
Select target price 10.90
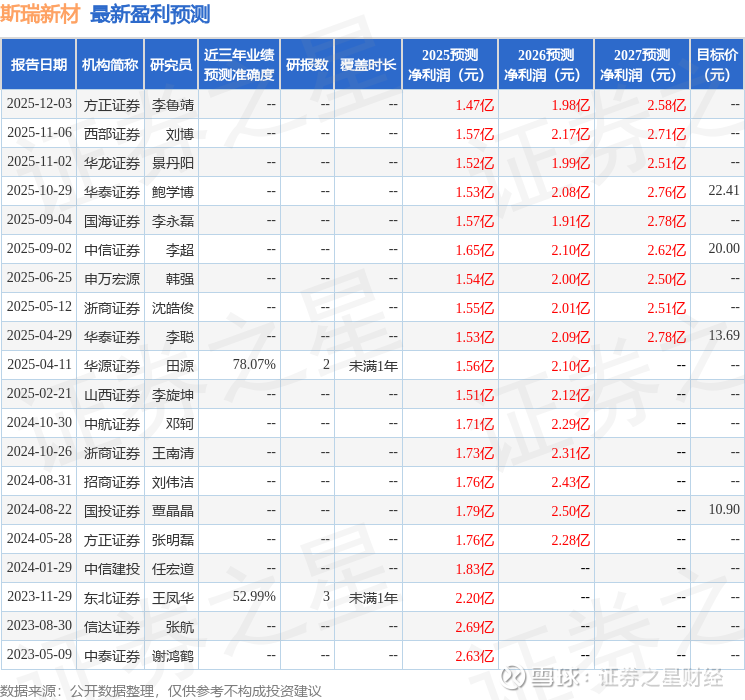724,509
